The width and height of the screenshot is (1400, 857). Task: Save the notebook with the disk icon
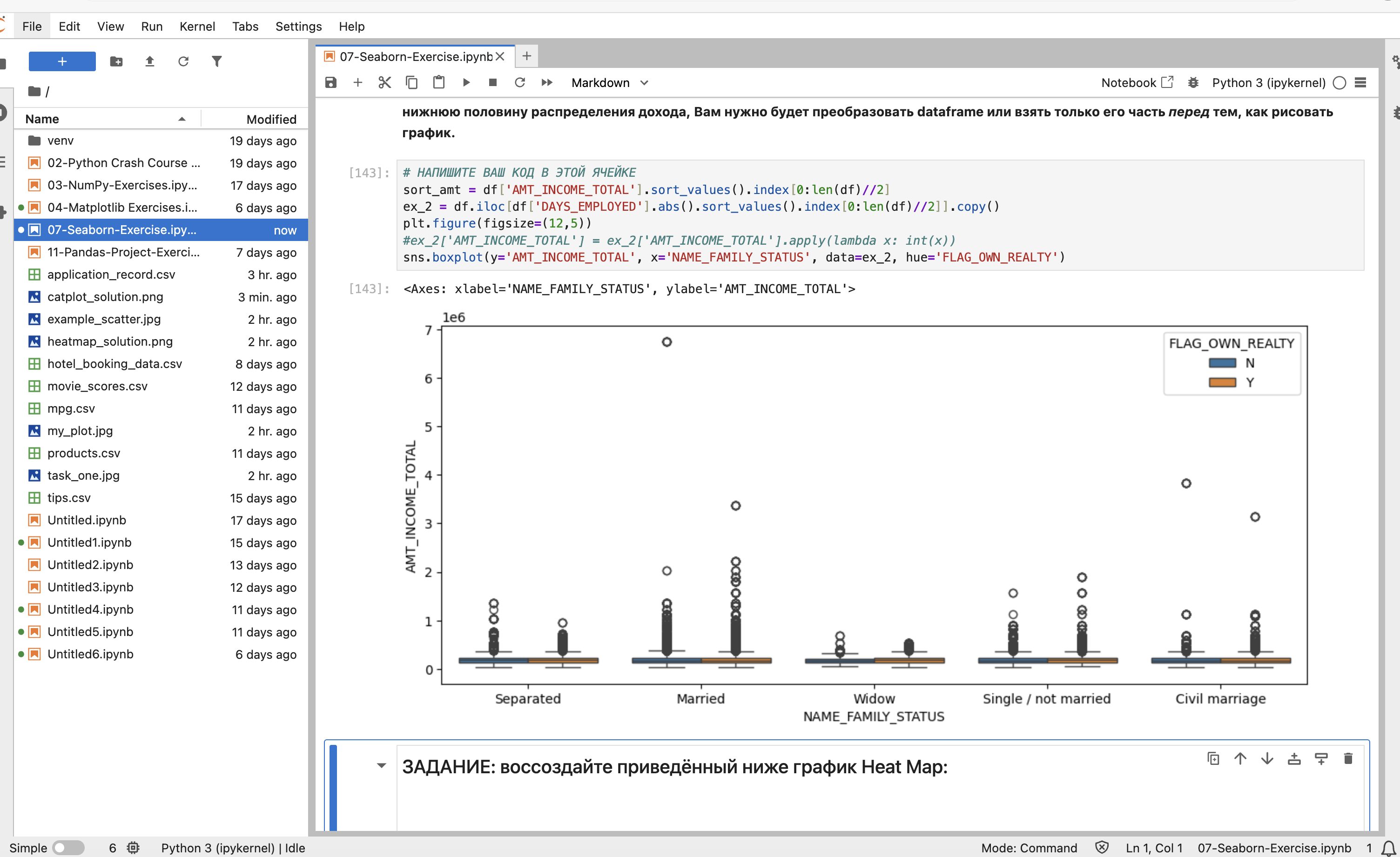coord(330,83)
